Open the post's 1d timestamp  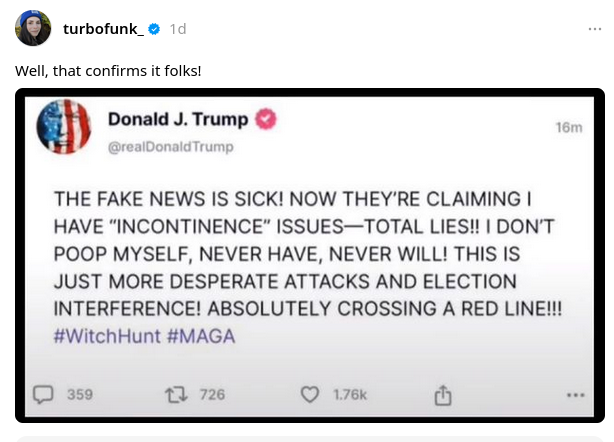(178, 29)
